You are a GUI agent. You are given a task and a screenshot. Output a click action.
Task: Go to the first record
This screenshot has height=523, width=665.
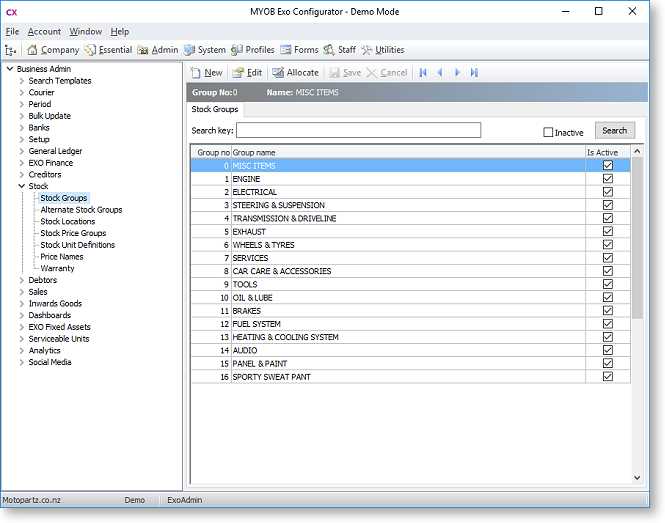(423, 73)
